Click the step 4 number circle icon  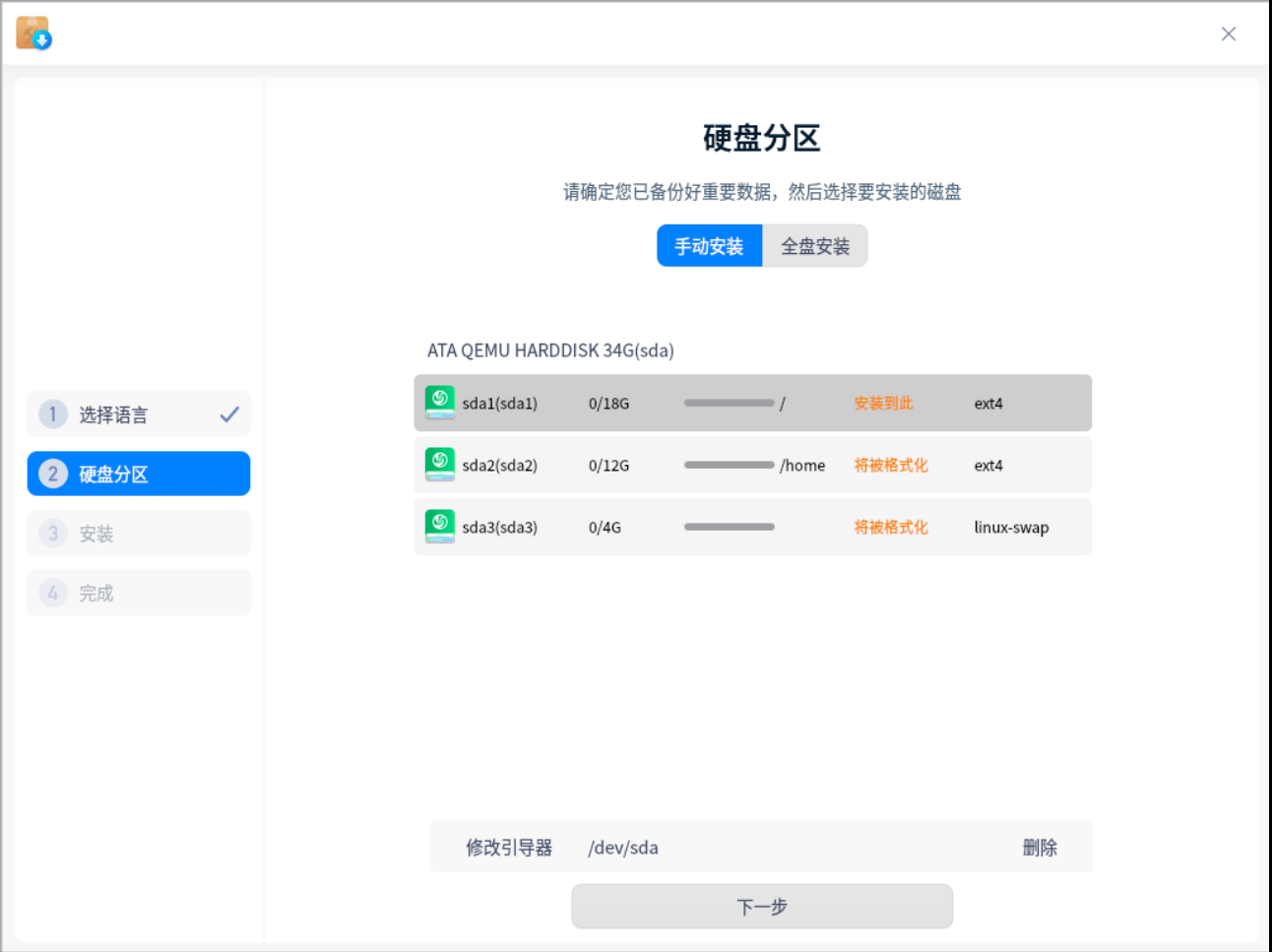click(x=53, y=593)
